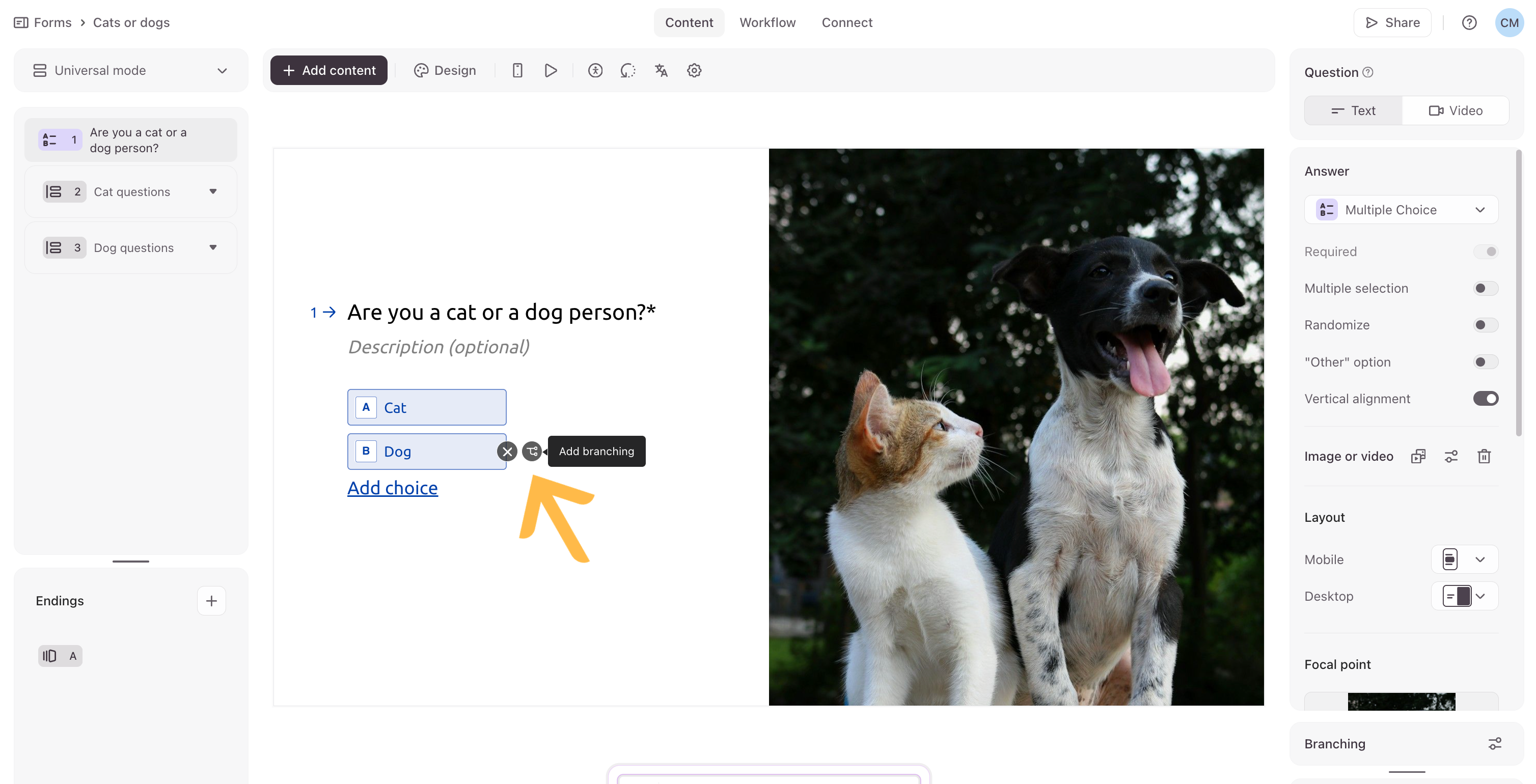This screenshot has width=1536, height=784.
Task: Click the Add content button
Action: (328, 70)
